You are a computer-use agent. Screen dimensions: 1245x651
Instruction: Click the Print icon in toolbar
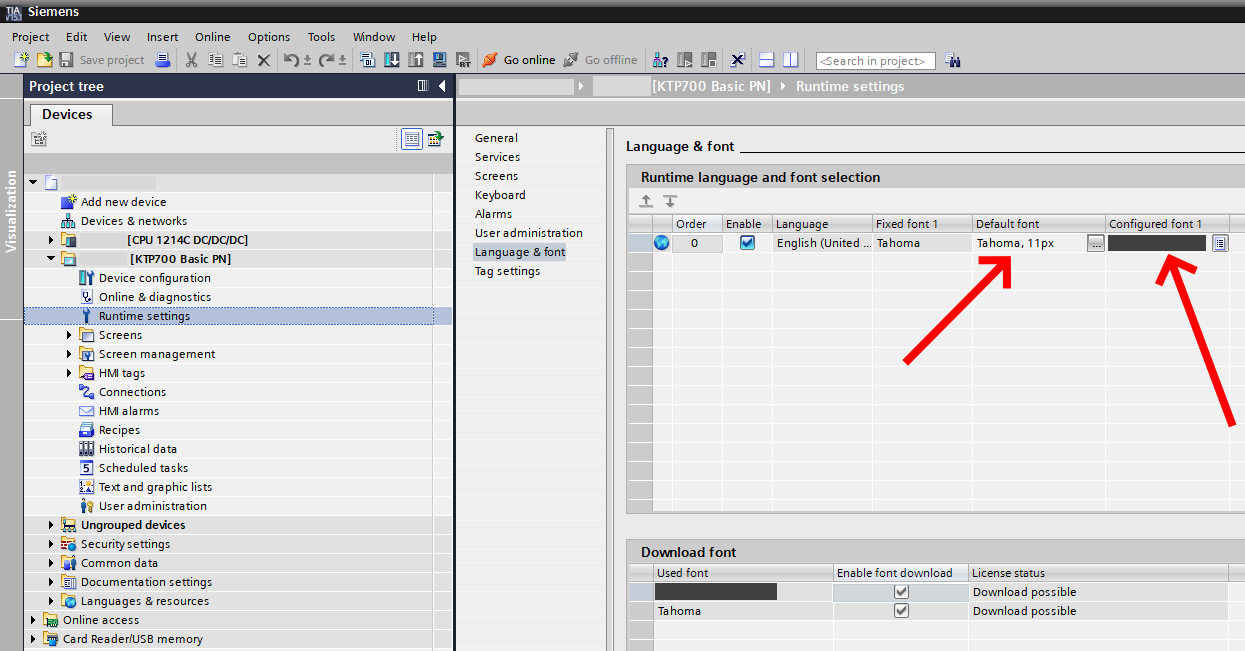pyautogui.click(x=163, y=60)
